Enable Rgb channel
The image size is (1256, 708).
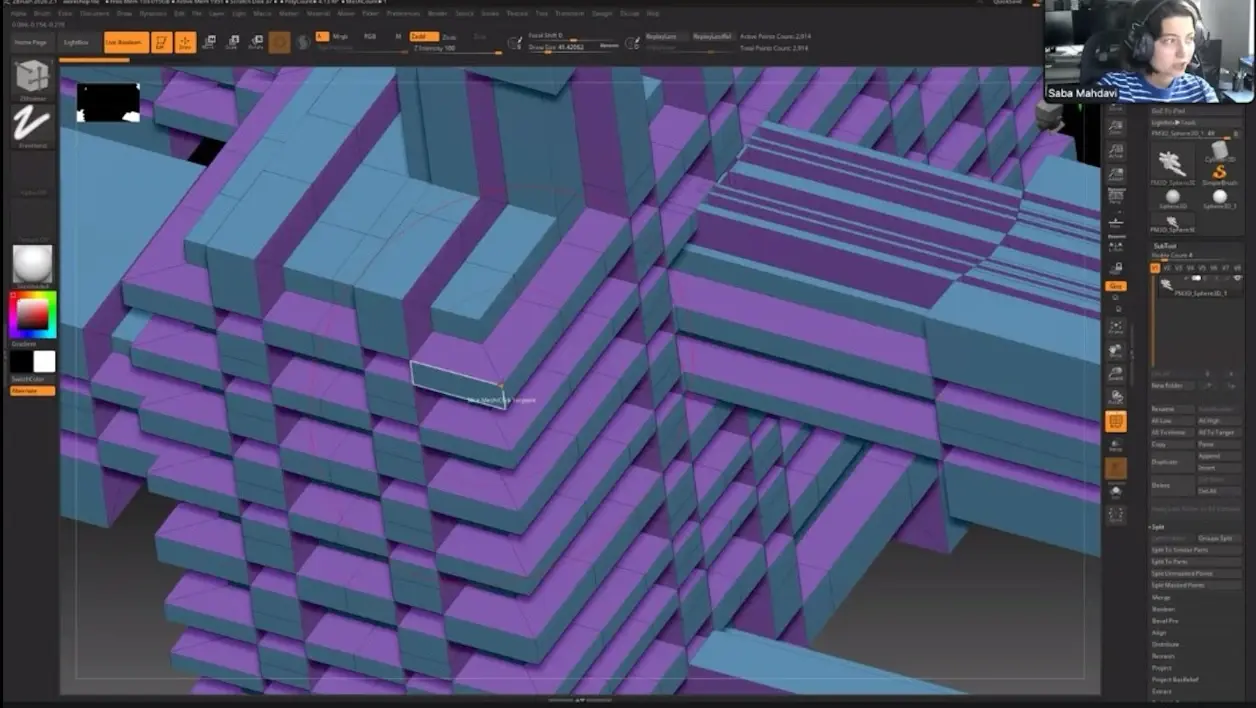pos(370,36)
